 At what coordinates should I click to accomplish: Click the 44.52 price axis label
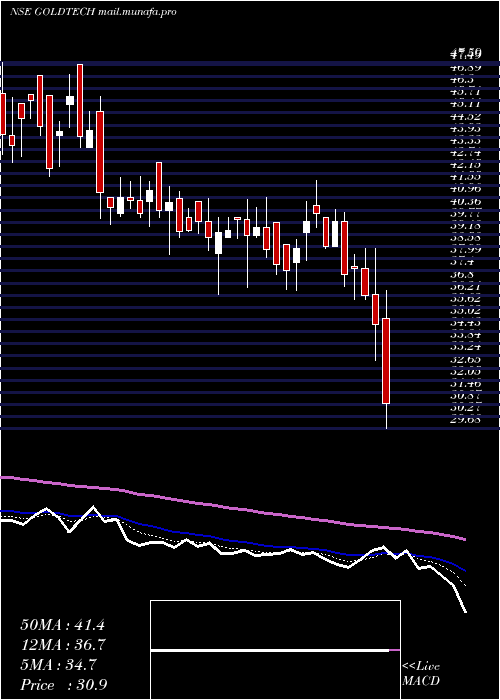point(465,117)
